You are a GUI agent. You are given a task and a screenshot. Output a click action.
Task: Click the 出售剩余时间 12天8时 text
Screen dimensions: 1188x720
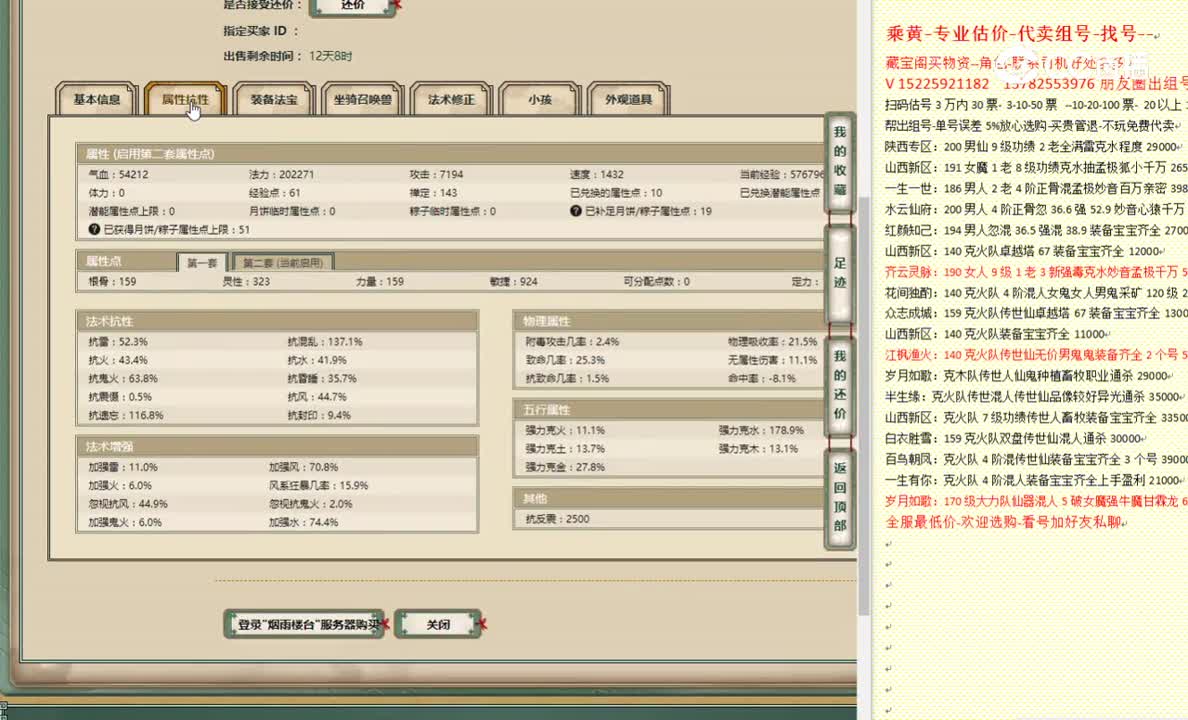coord(287,56)
